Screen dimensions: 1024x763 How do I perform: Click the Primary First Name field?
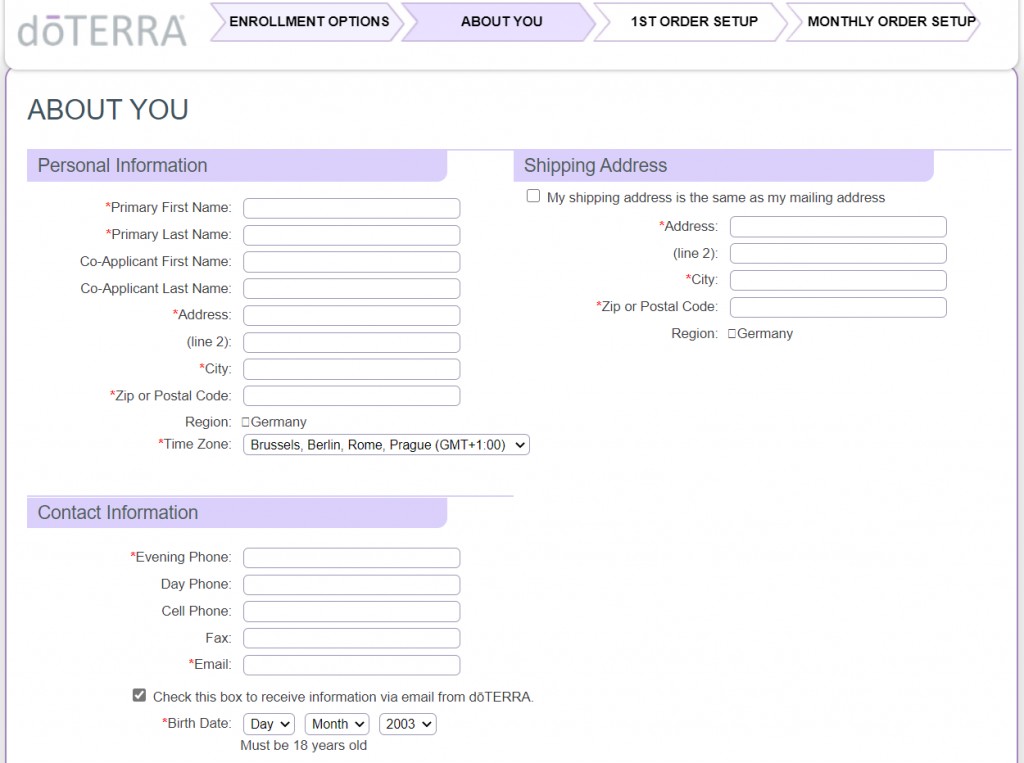(x=351, y=208)
